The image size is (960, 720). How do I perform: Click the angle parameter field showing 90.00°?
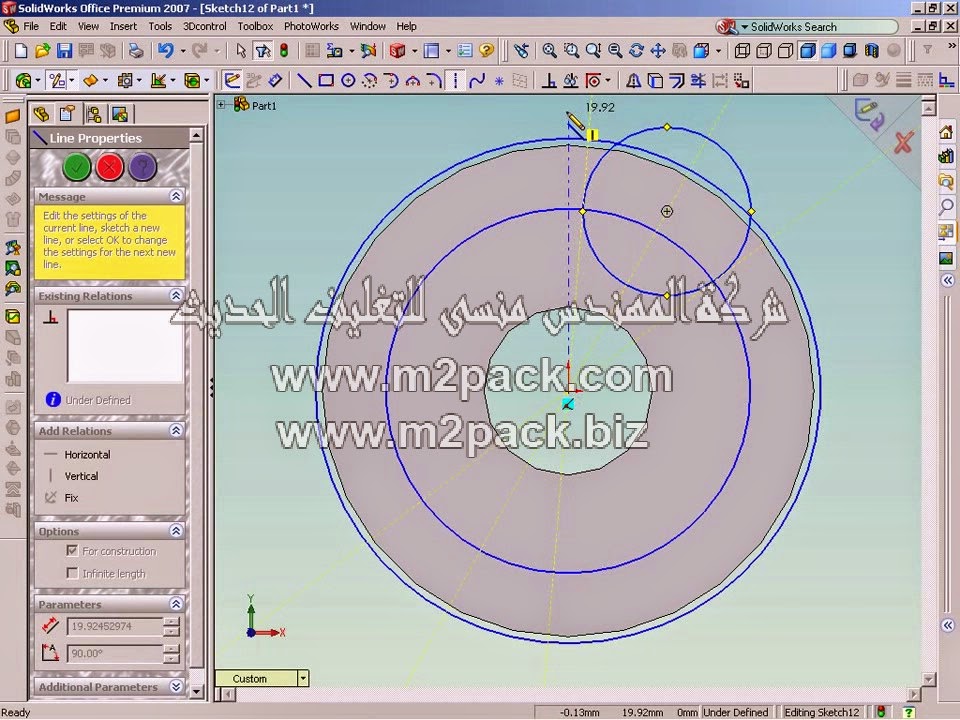click(115, 653)
